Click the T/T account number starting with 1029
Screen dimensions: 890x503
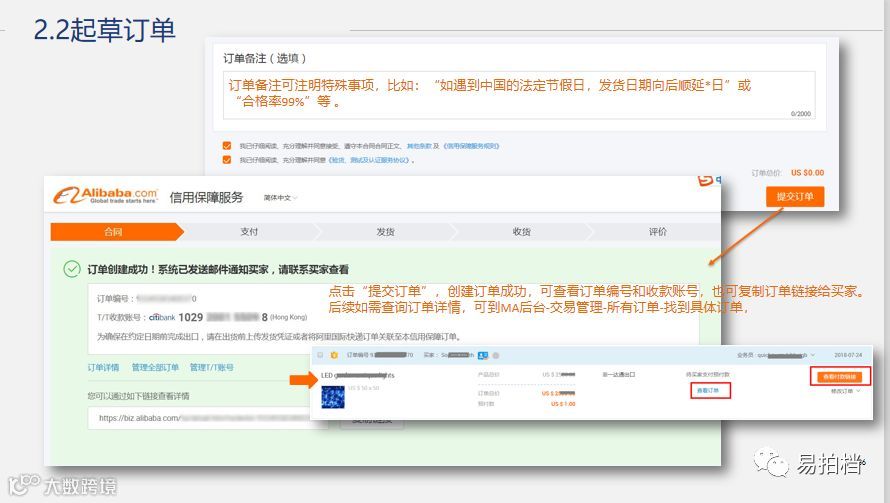pyautogui.click(x=222, y=317)
